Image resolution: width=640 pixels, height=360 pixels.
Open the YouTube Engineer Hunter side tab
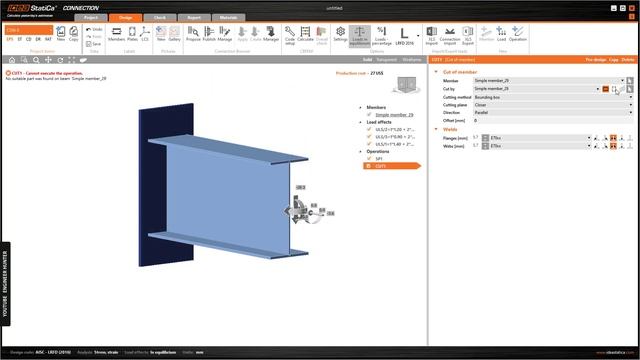(6, 284)
